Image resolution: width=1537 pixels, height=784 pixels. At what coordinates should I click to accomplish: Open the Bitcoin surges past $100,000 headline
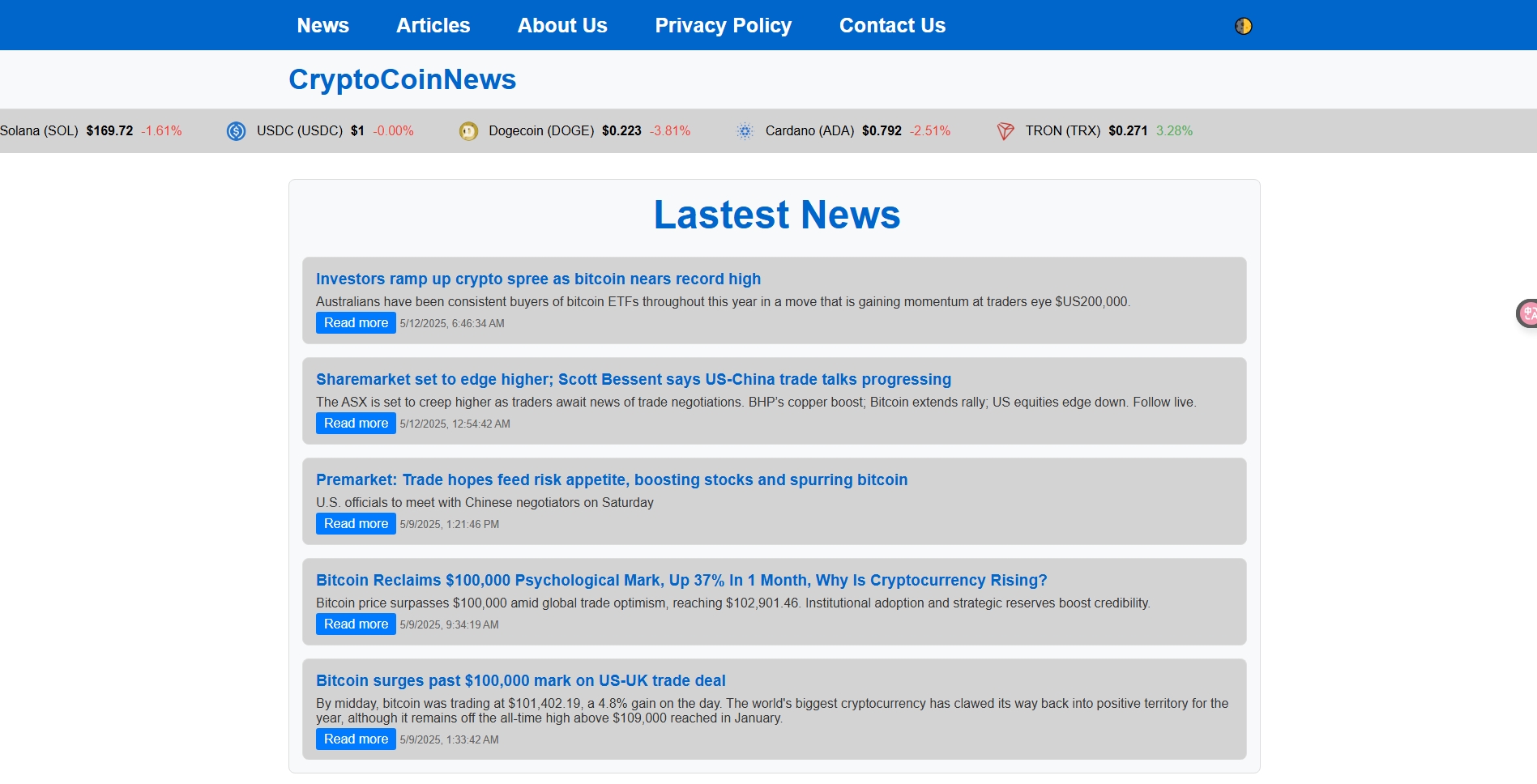pos(521,680)
